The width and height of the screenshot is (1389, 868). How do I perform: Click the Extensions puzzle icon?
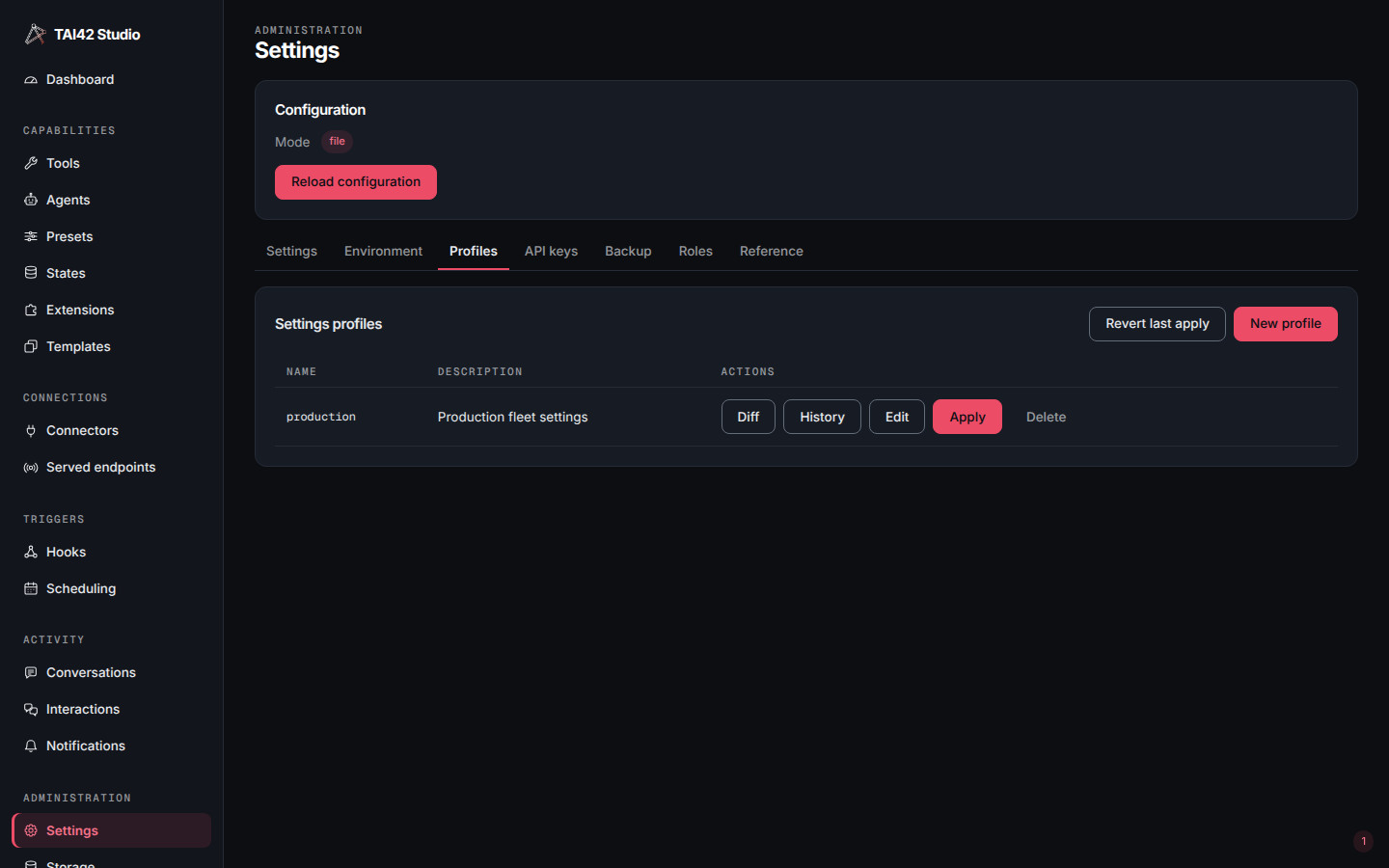31,311
